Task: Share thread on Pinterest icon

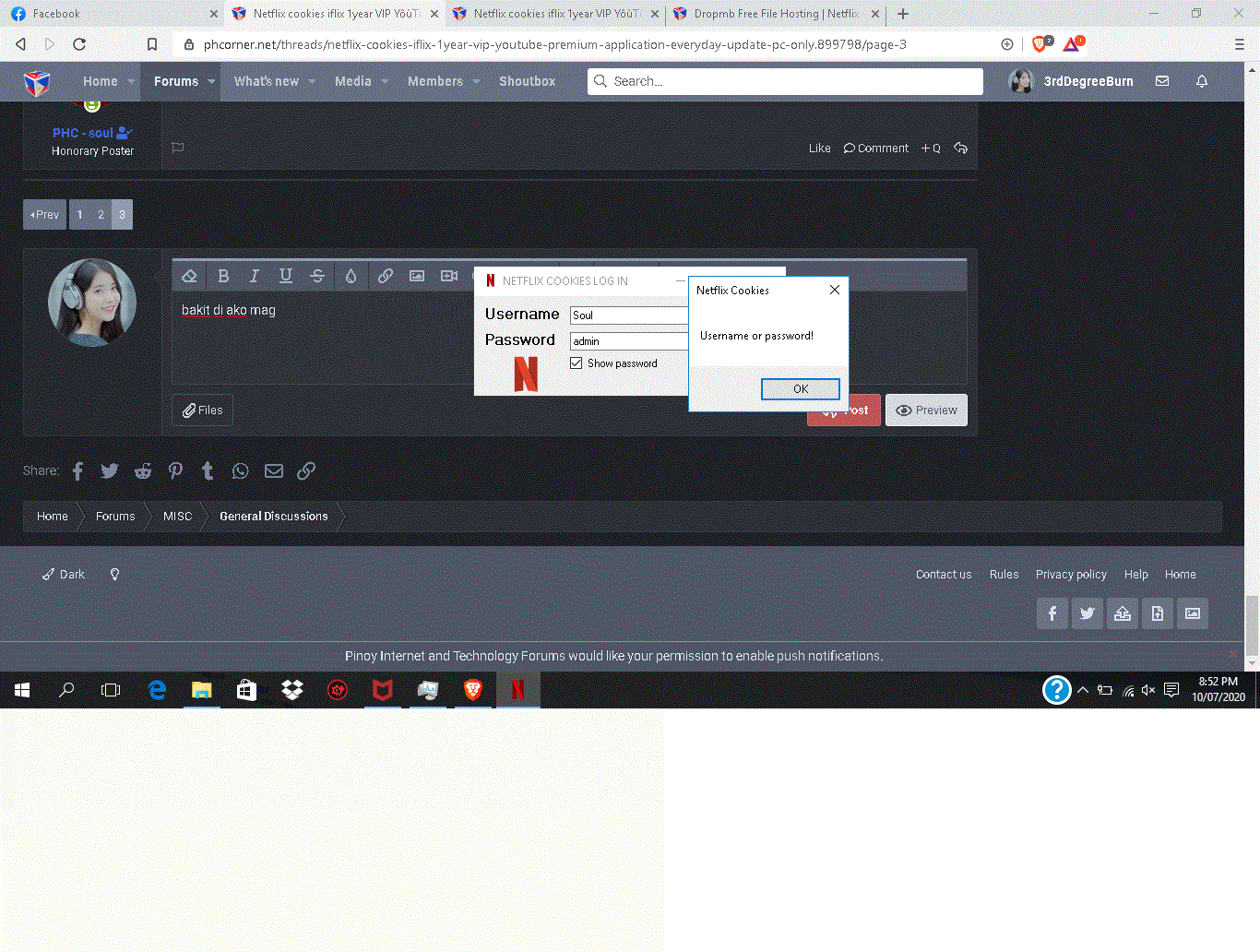Action: 175,471
